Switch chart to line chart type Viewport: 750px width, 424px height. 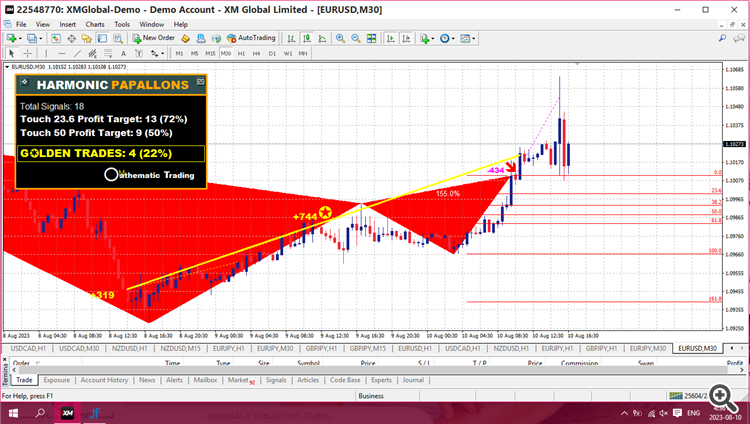(x=322, y=38)
